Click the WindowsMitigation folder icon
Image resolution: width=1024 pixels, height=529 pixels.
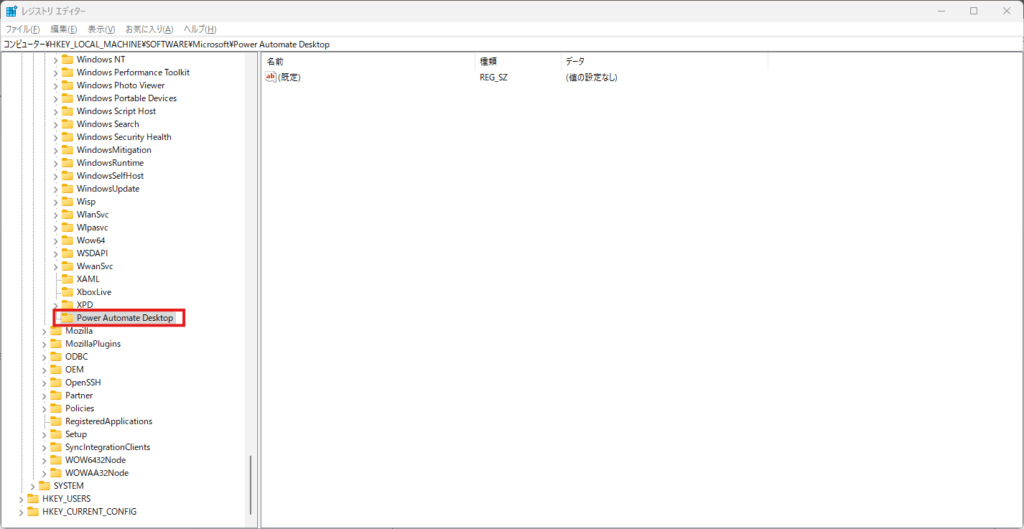click(67, 150)
